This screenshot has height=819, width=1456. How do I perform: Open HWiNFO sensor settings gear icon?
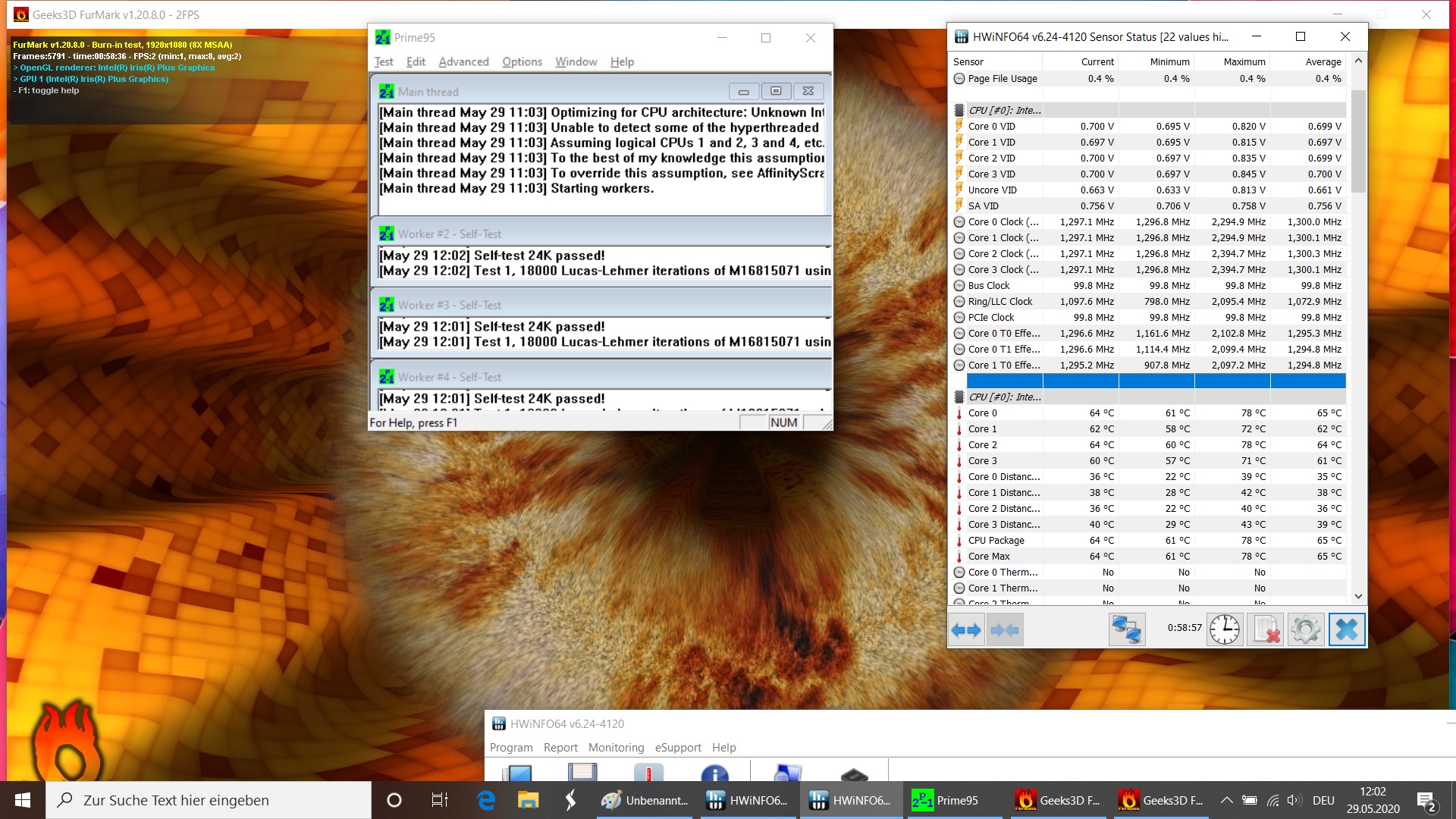pyautogui.click(x=1305, y=629)
